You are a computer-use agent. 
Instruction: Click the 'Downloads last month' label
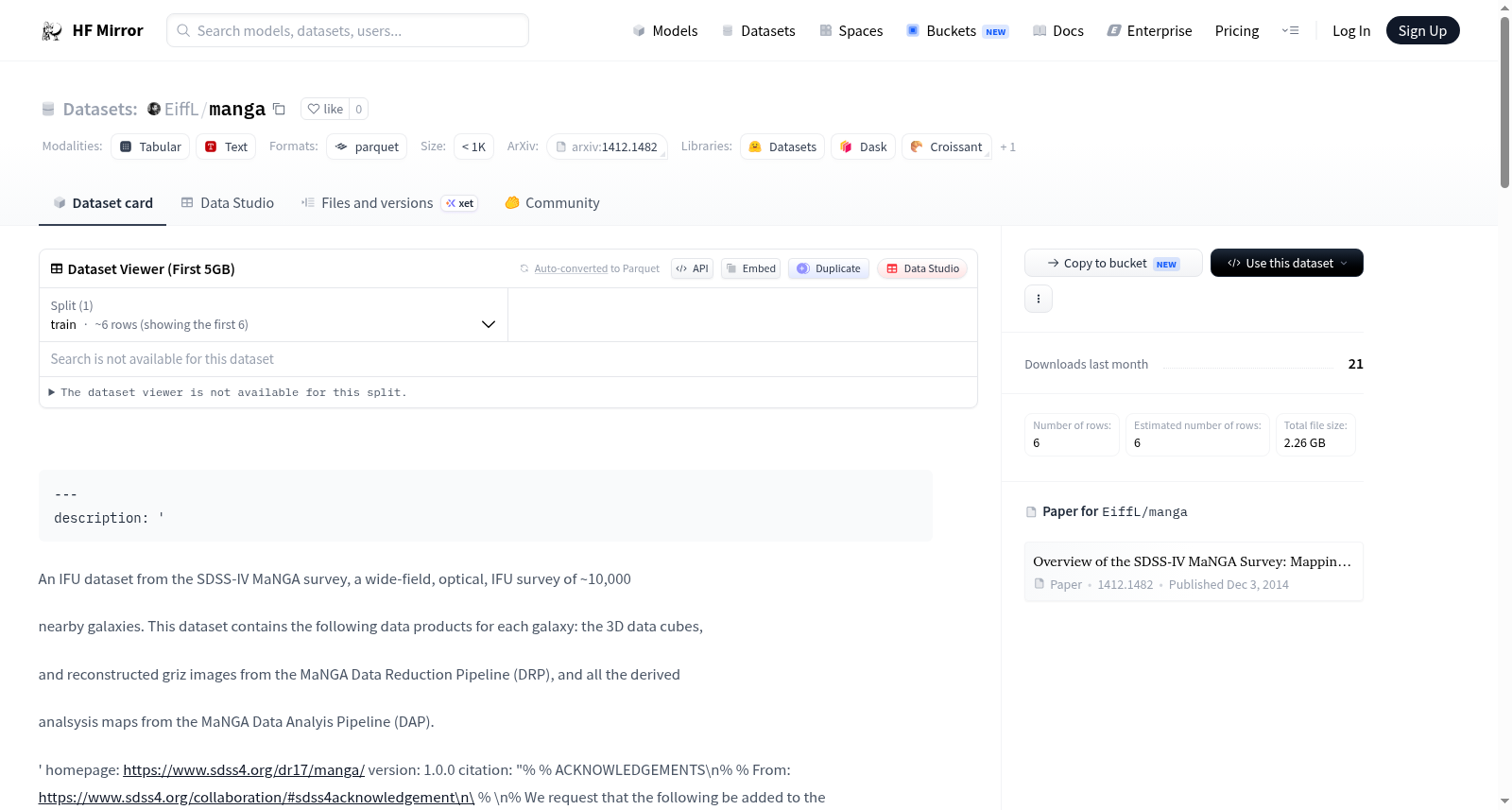click(x=1087, y=364)
